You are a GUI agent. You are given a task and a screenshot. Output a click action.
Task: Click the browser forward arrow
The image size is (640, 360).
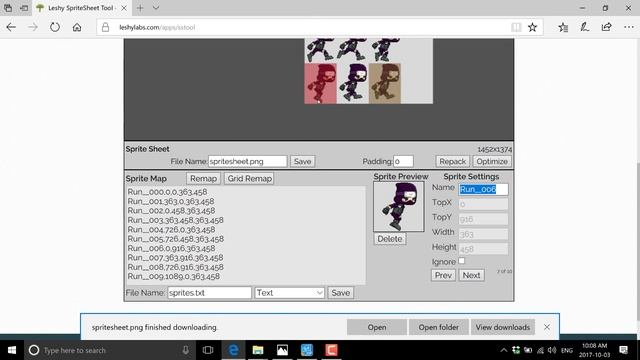click(33, 27)
